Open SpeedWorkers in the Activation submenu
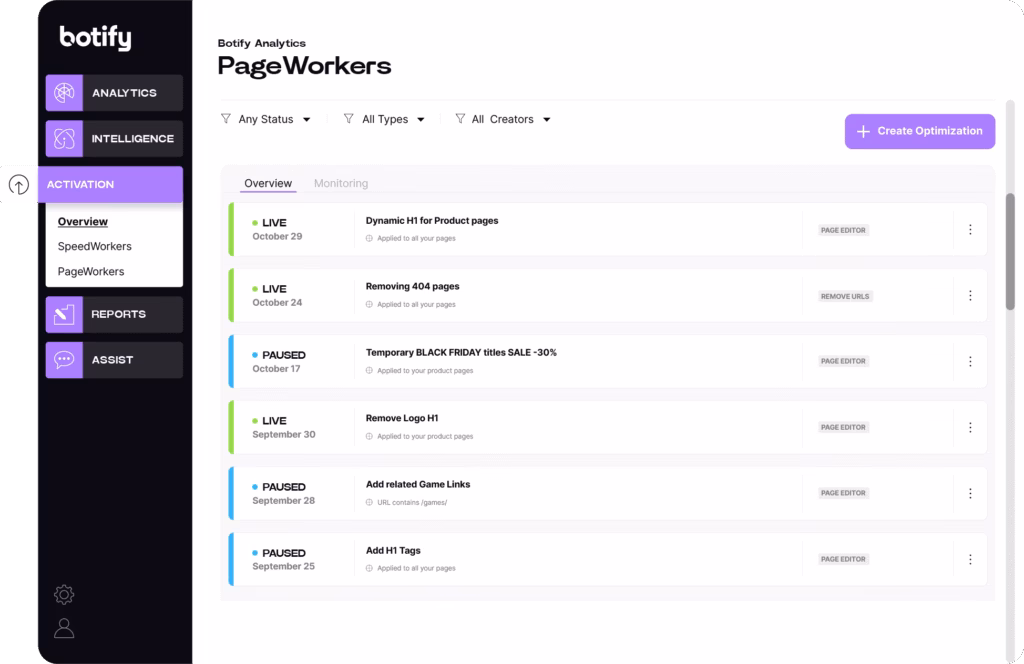1024x664 pixels. (94, 246)
